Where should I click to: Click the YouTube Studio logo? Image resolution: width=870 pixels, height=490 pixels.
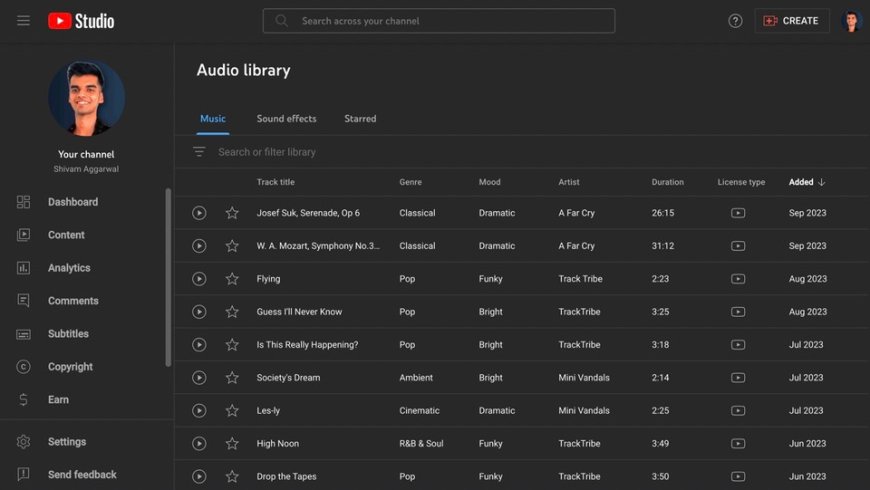[81, 21]
